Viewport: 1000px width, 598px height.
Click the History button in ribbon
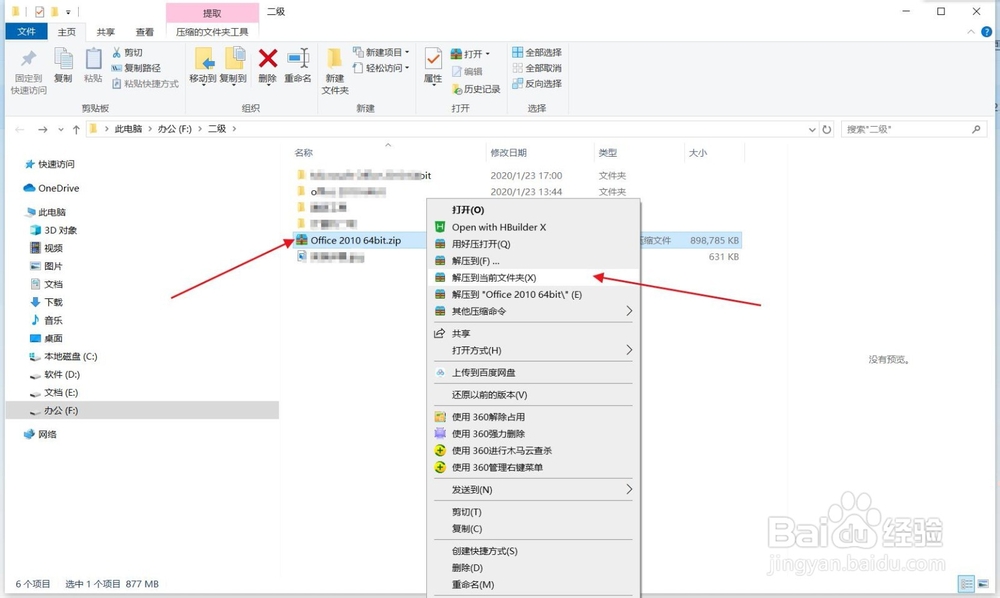pyautogui.click(x=476, y=89)
